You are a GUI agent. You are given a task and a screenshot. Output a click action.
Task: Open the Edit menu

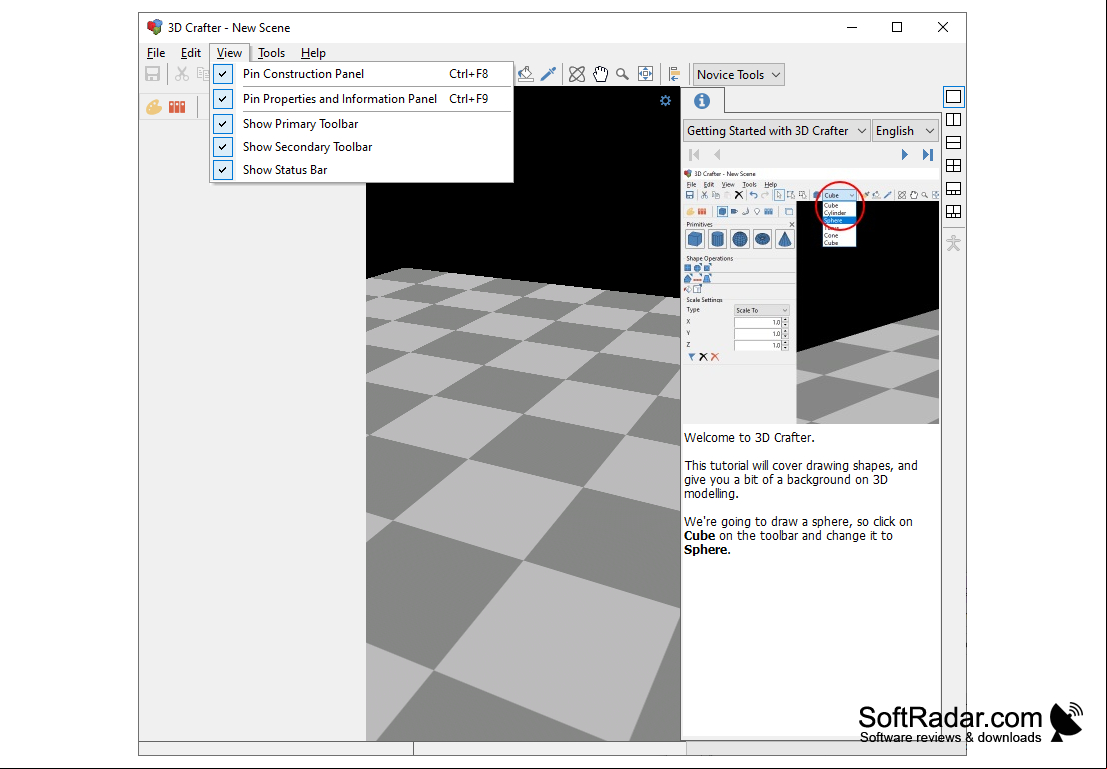pyautogui.click(x=191, y=53)
